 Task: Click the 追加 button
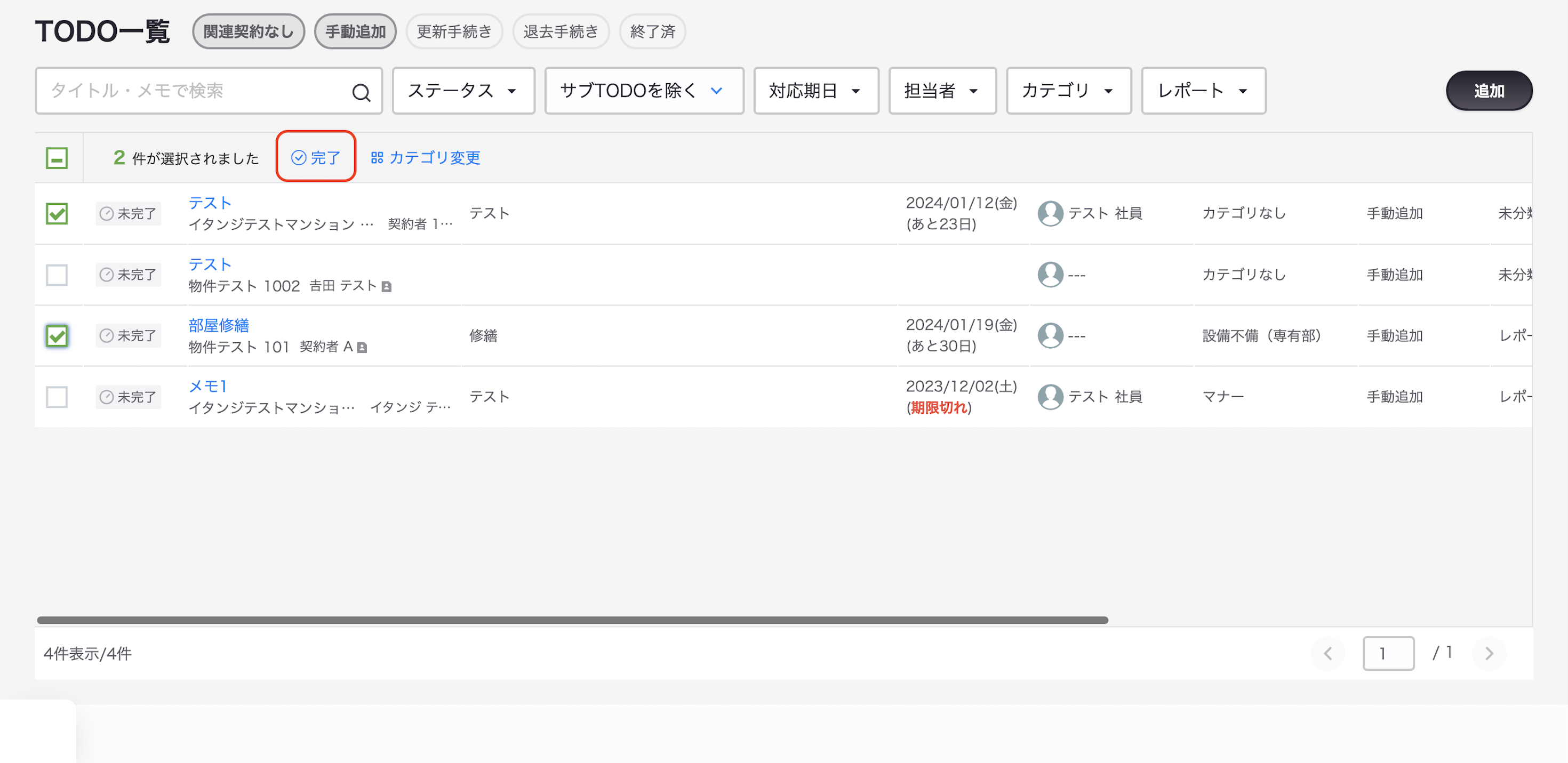click(1489, 91)
